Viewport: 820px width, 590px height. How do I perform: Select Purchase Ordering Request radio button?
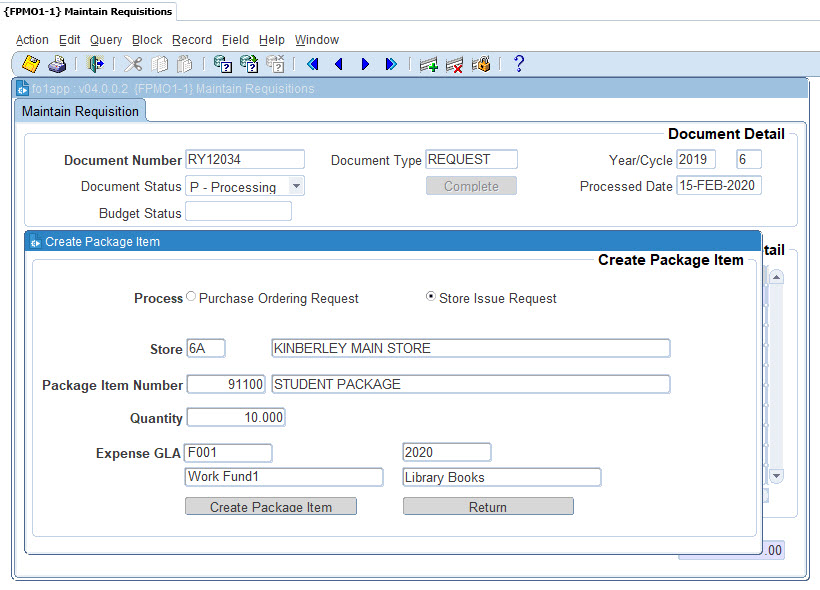(x=191, y=297)
